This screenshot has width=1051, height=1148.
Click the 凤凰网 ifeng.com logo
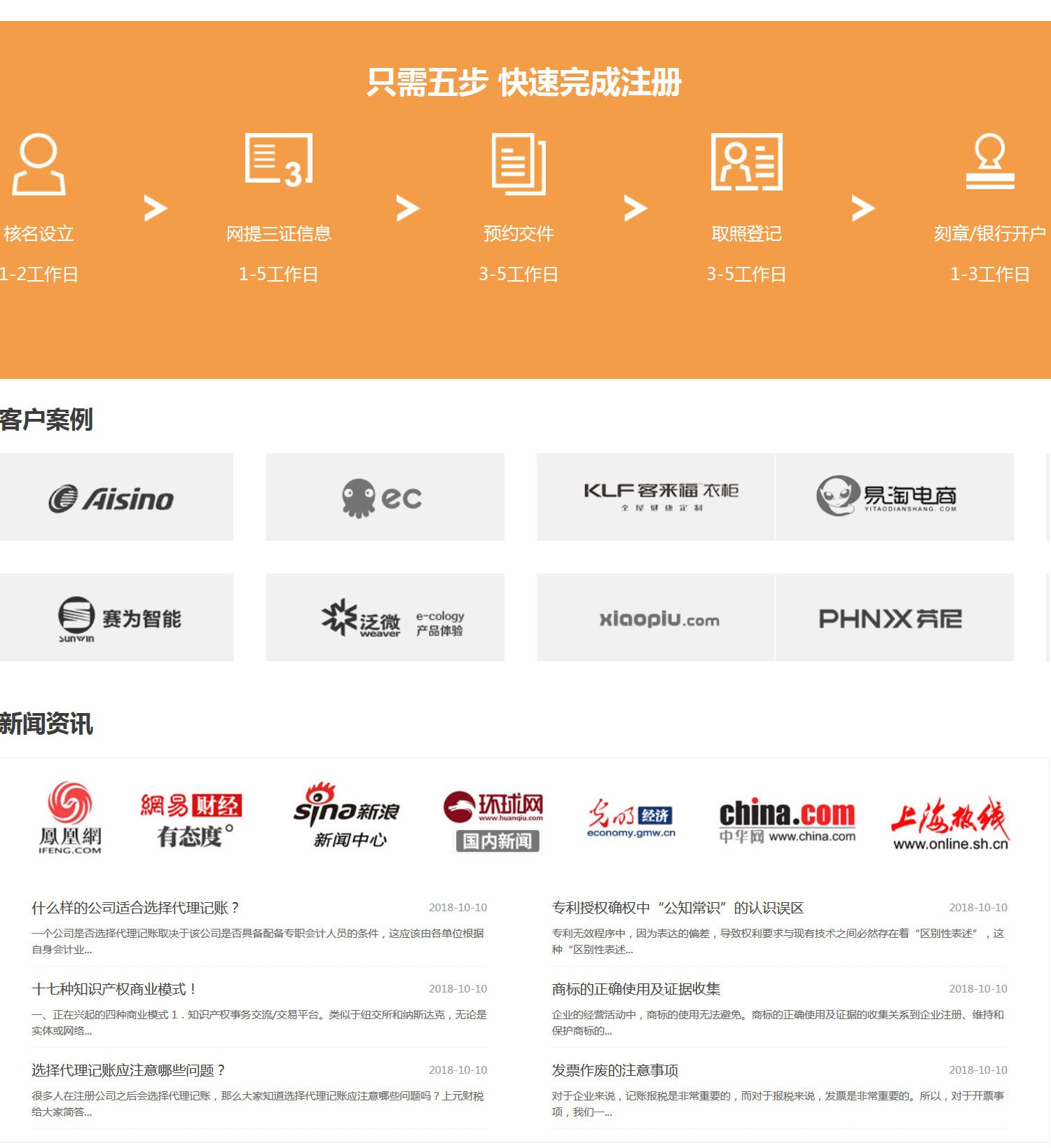70,817
